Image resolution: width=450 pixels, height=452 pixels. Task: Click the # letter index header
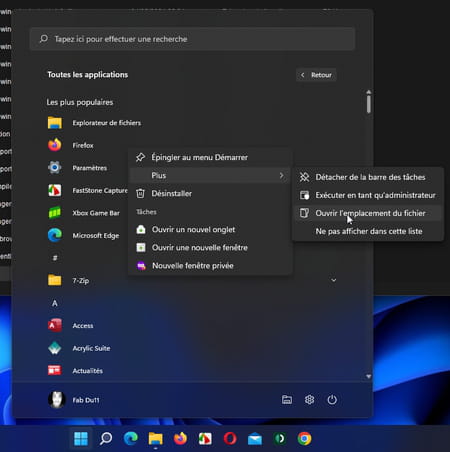(x=55, y=258)
